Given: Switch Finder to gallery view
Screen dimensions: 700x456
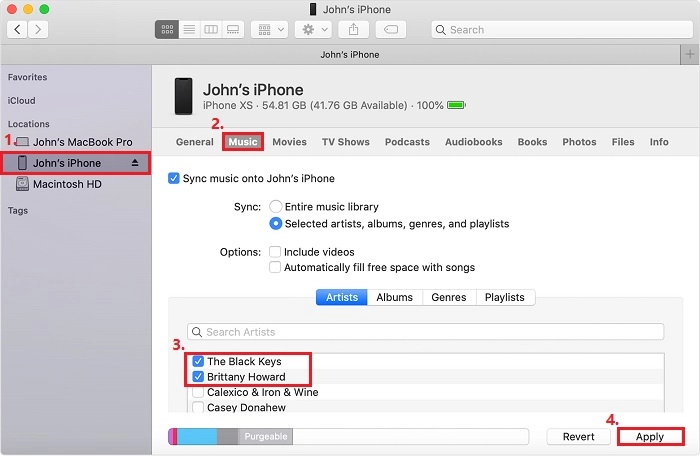Looking at the screenshot, I should [232, 30].
